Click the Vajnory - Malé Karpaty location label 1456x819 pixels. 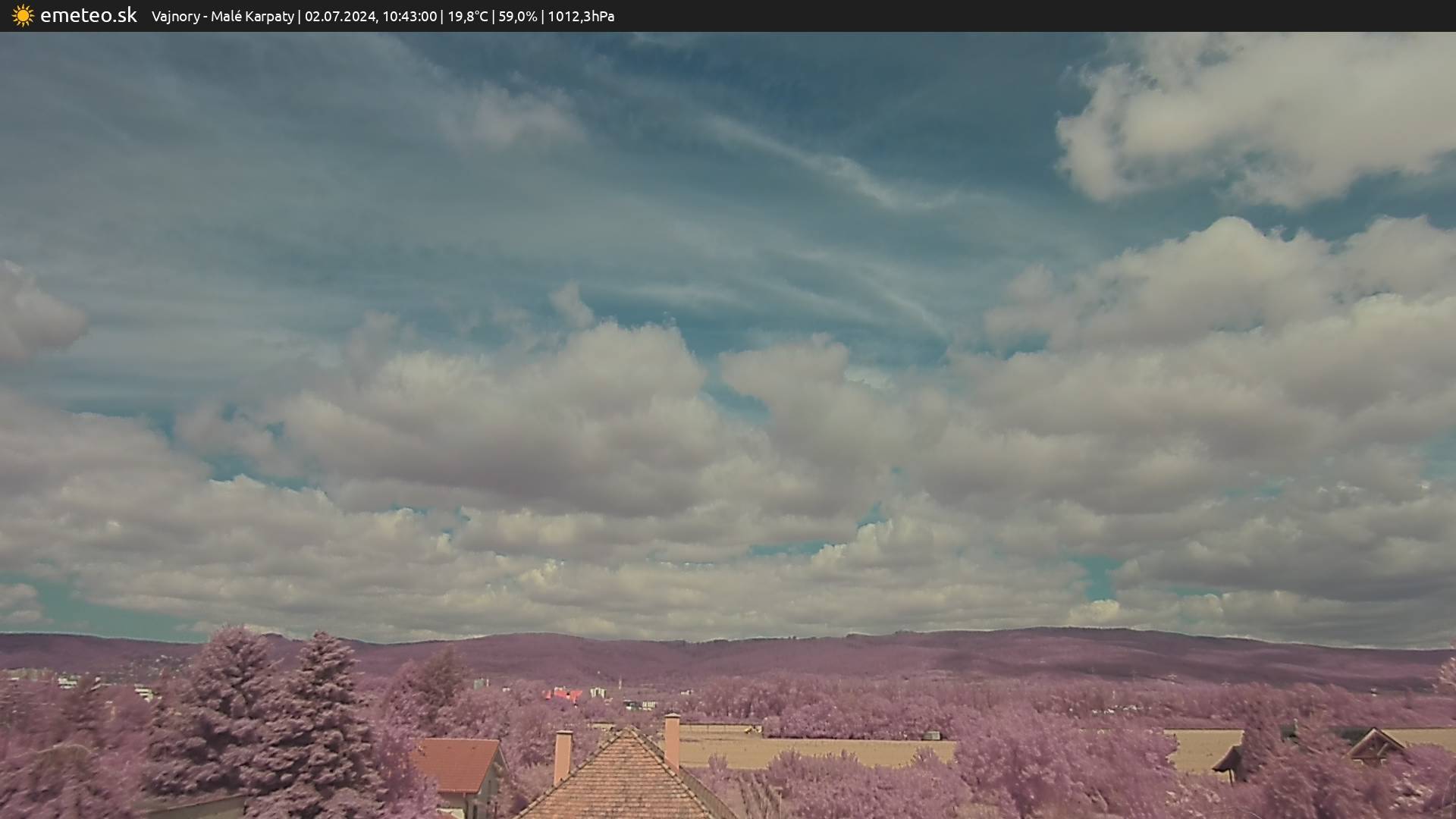click(222, 16)
